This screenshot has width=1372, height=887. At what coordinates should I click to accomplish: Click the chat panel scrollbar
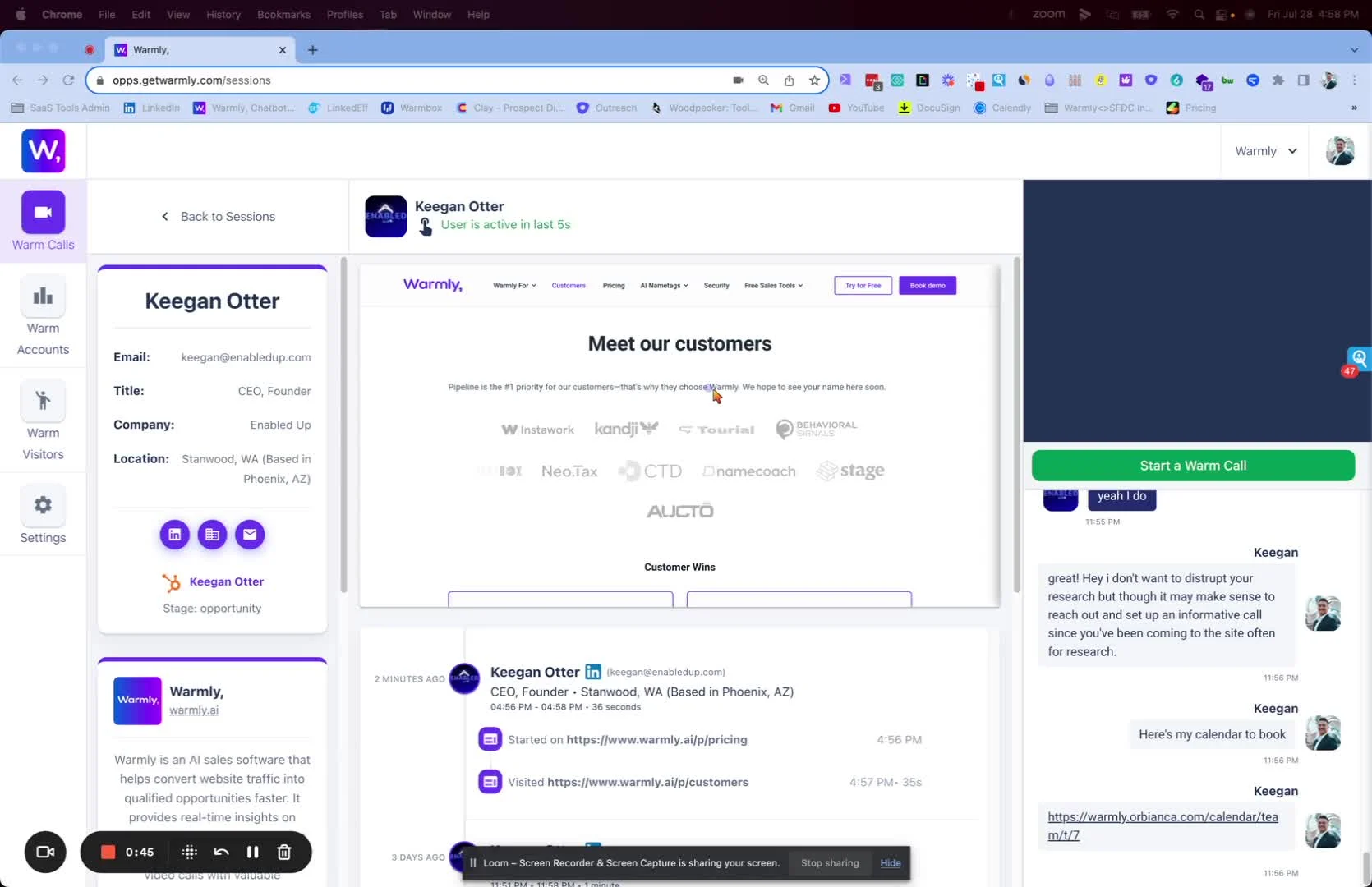(1366, 867)
